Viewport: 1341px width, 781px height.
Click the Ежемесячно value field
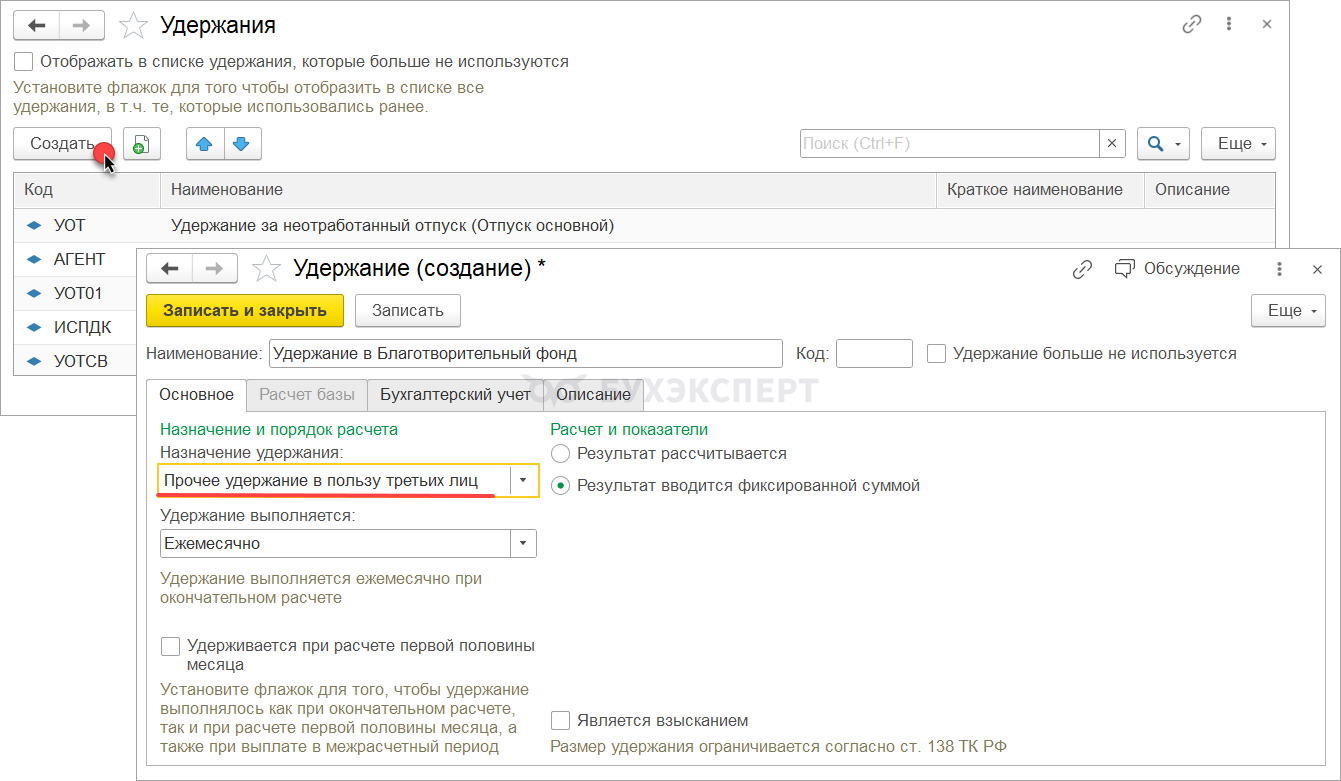tap(336, 543)
